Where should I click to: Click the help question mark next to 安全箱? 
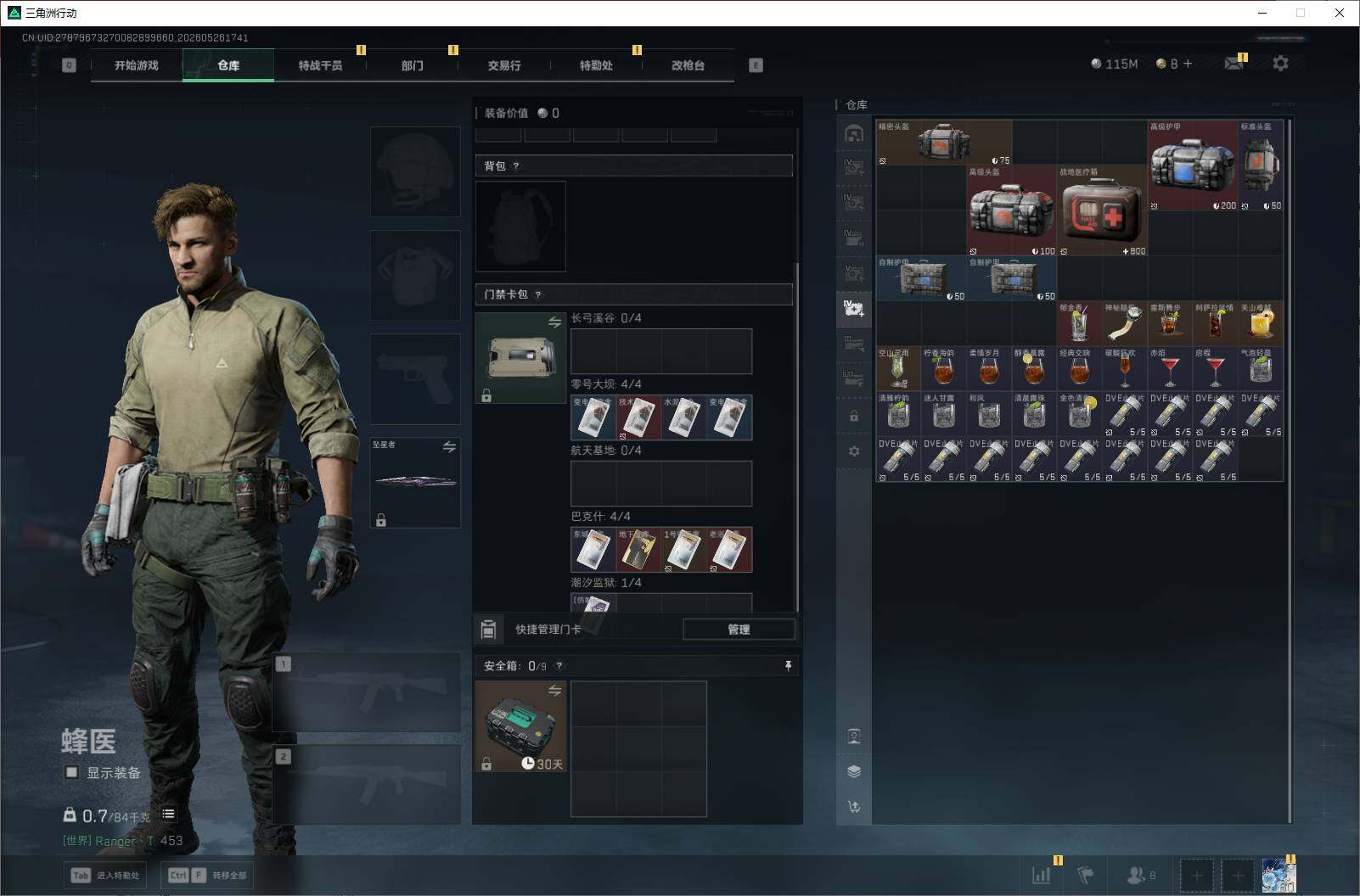pos(559,667)
